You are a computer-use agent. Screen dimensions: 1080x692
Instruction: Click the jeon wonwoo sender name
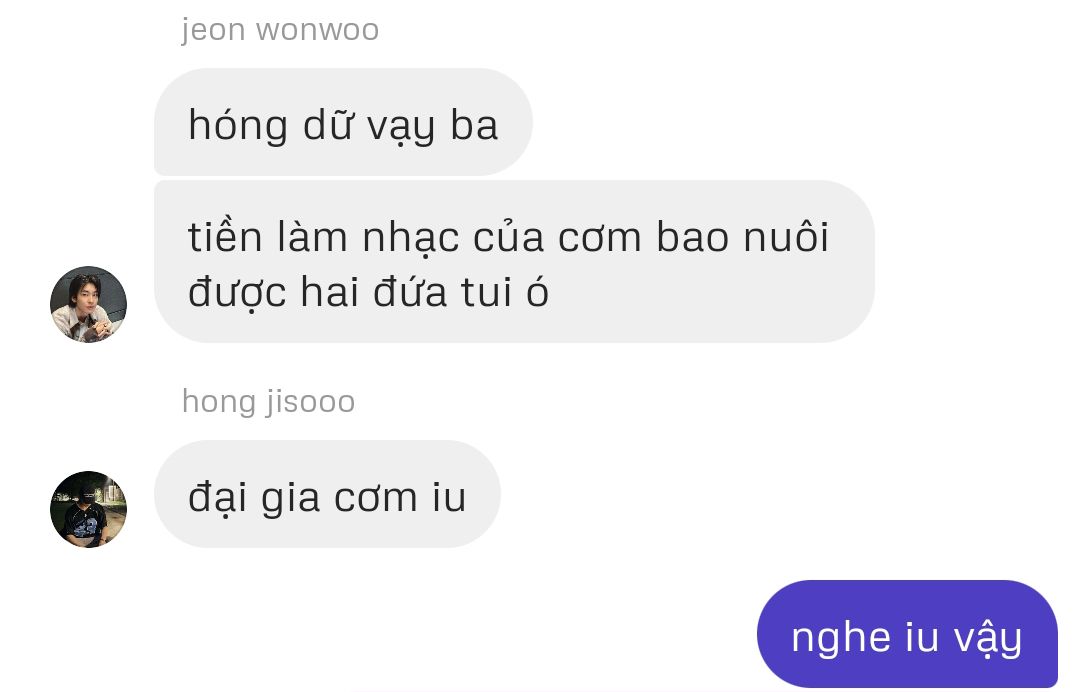point(280,31)
